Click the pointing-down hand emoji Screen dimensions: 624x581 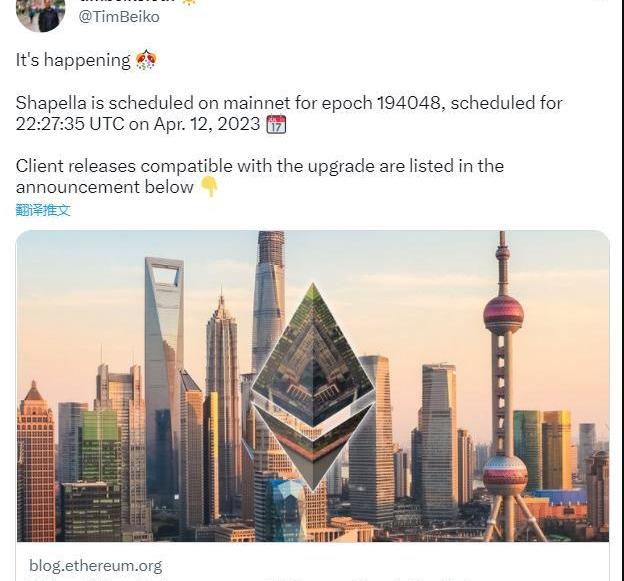pos(209,187)
